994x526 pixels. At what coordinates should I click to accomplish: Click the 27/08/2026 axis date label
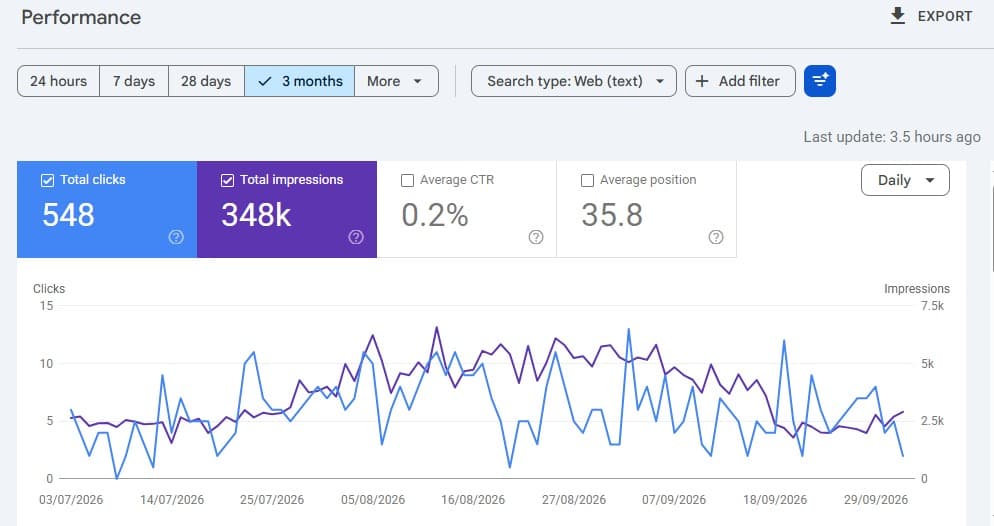coord(574,499)
